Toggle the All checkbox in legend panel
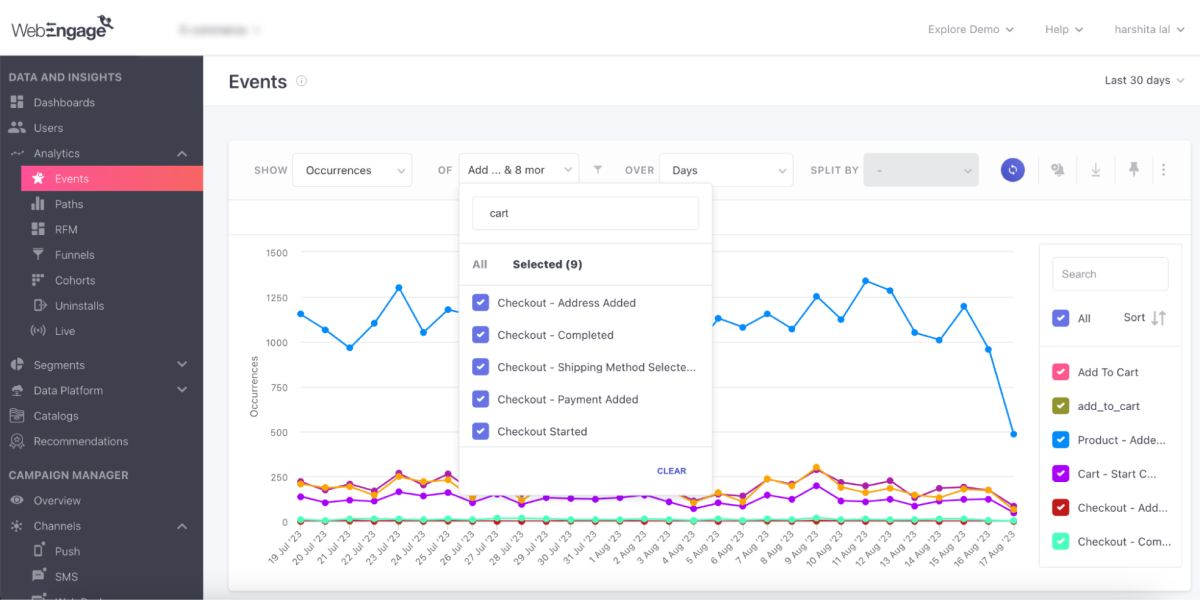Image resolution: width=1200 pixels, height=600 pixels. (x=1061, y=318)
